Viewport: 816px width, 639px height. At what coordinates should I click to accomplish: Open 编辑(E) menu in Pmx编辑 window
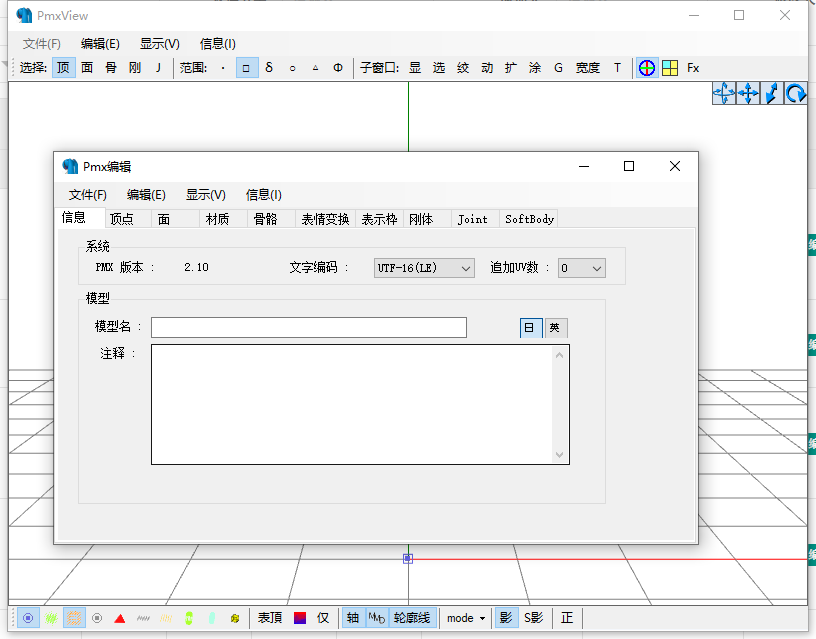pyautogui.click(x=146, y=195)
